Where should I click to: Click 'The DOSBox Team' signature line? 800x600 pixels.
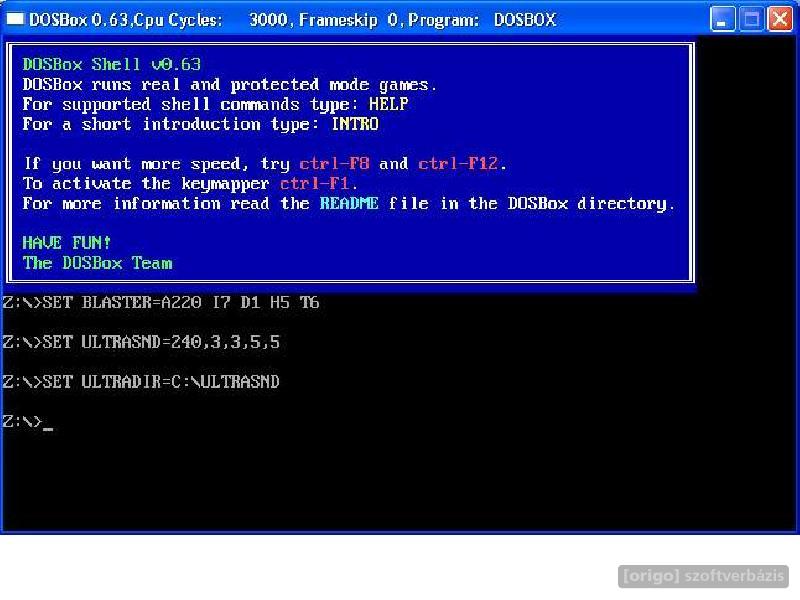97,263
